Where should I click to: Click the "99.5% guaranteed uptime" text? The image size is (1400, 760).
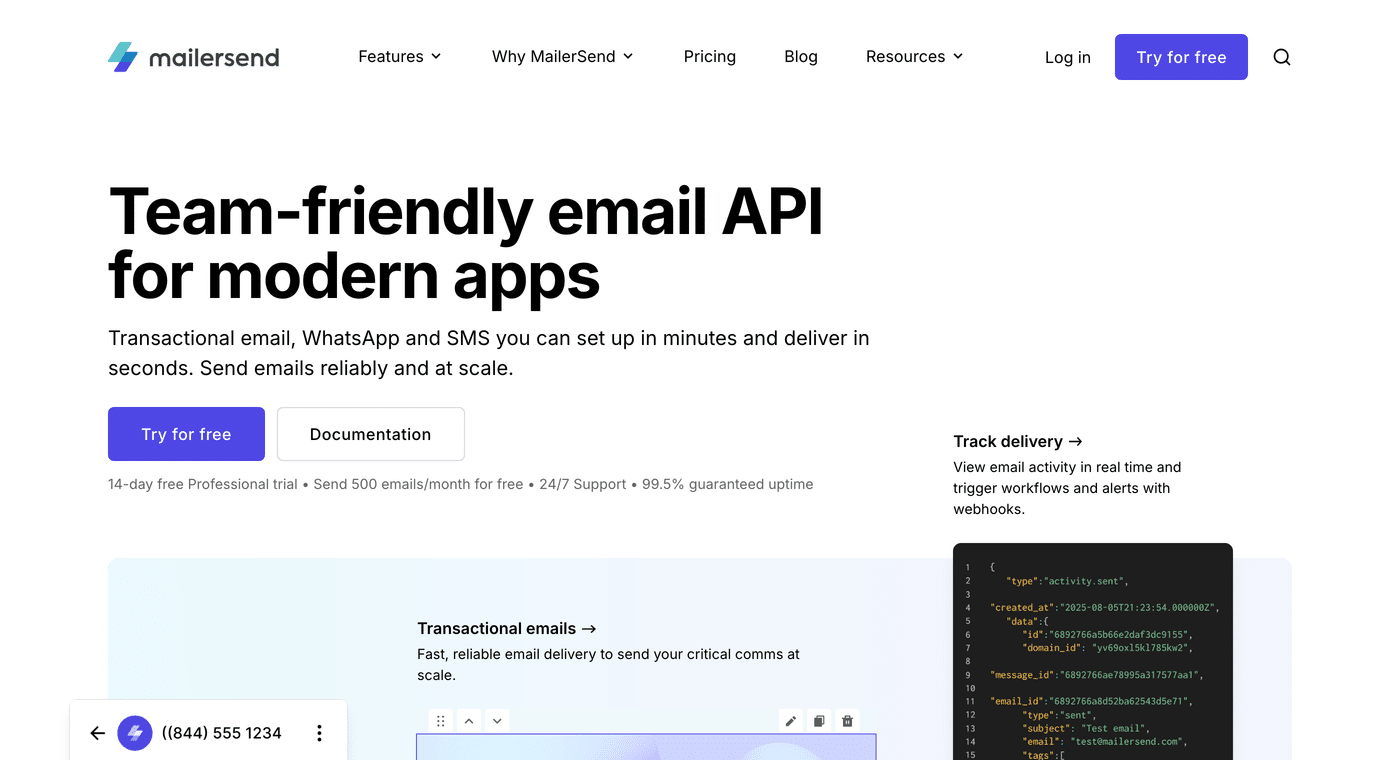pyautogui.click(x=728, y=484)
